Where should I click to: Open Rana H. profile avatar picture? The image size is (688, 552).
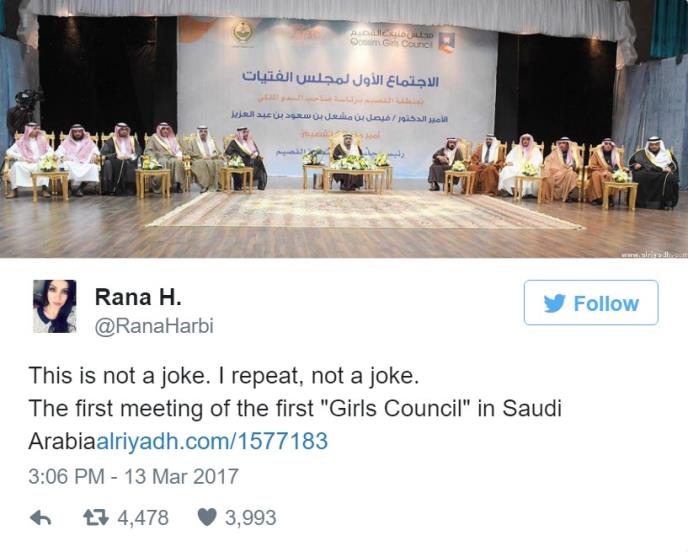coord(55,306)
